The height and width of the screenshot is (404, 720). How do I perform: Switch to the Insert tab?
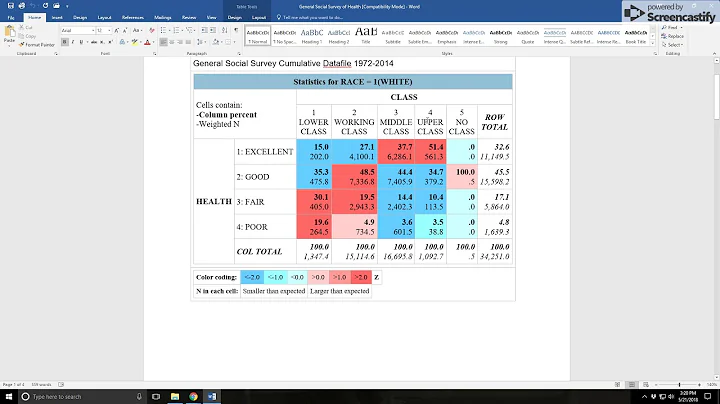(57, 17)
